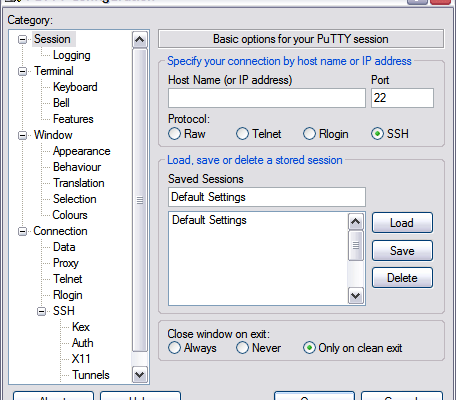Screen dimensions: 456x400
Task: Open the Logging category
Action: point(72,55)
